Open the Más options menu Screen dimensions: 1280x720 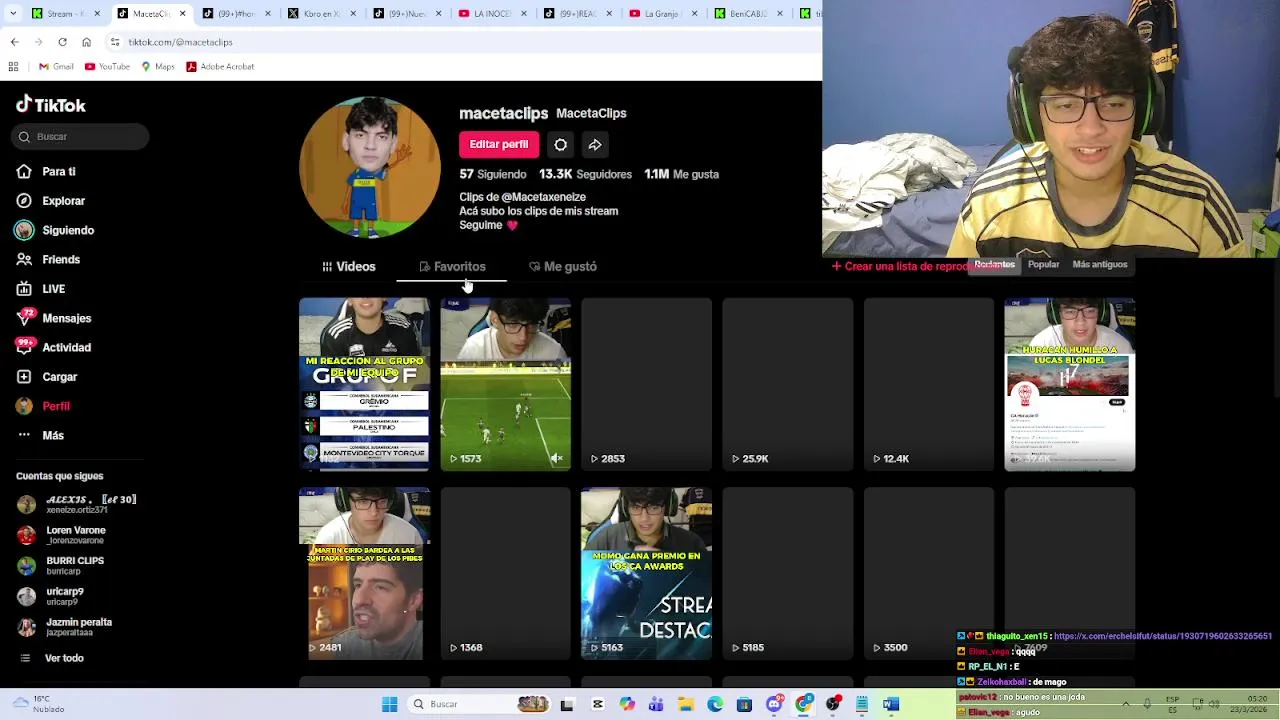(x=40, y=435)
